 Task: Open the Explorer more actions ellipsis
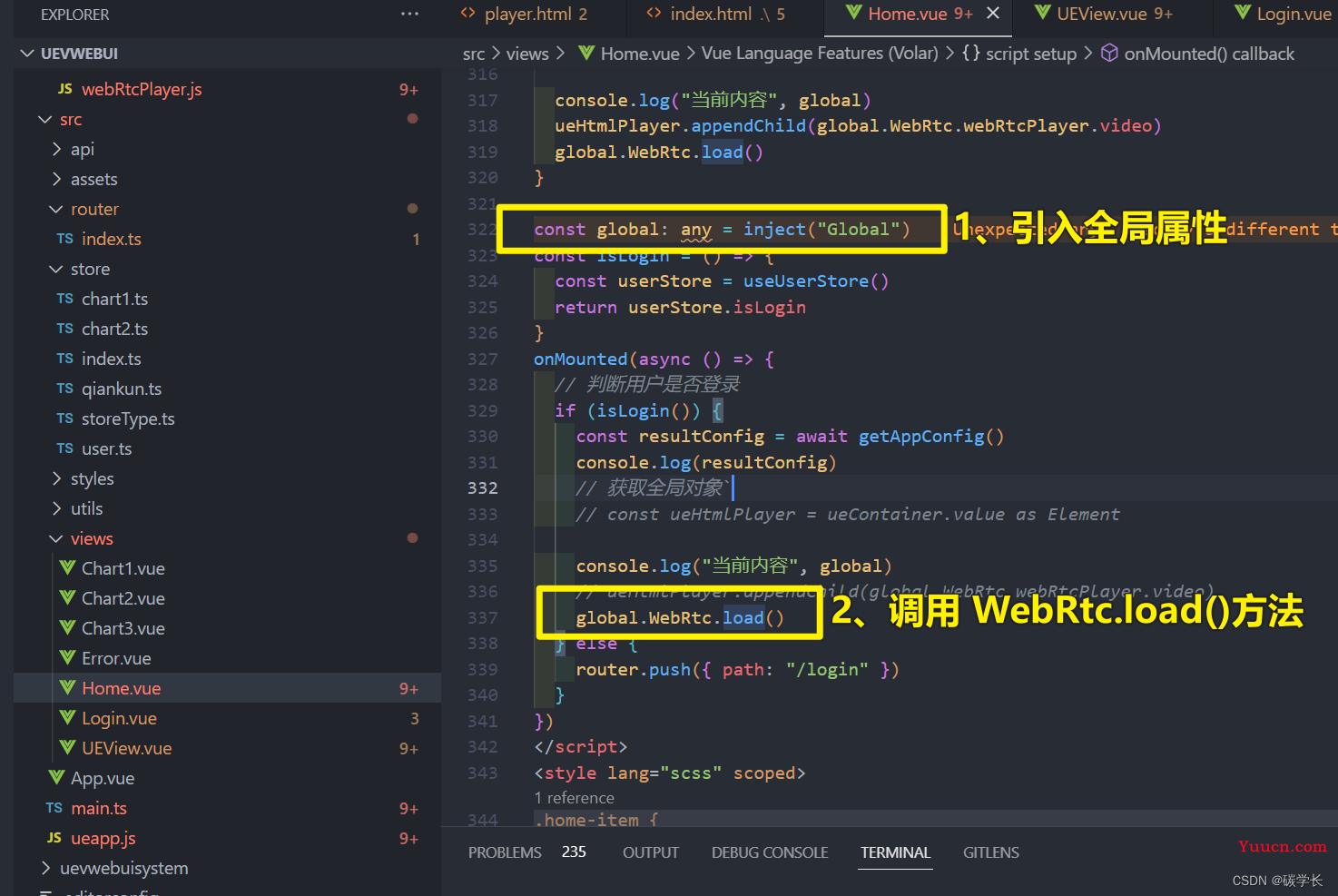point(410,14)
